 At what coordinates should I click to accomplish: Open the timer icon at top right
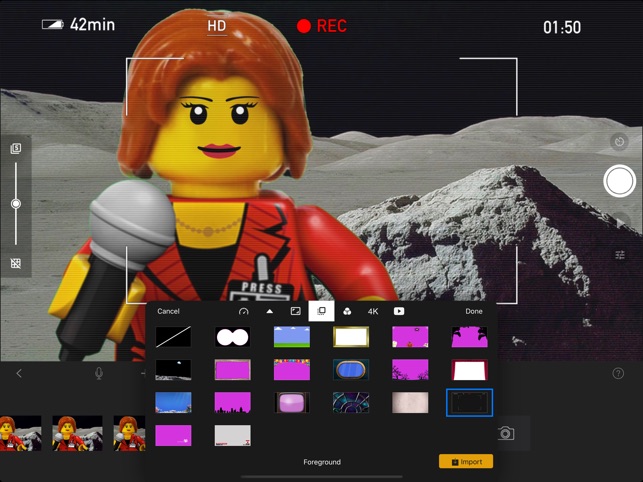tap(619, 142)
